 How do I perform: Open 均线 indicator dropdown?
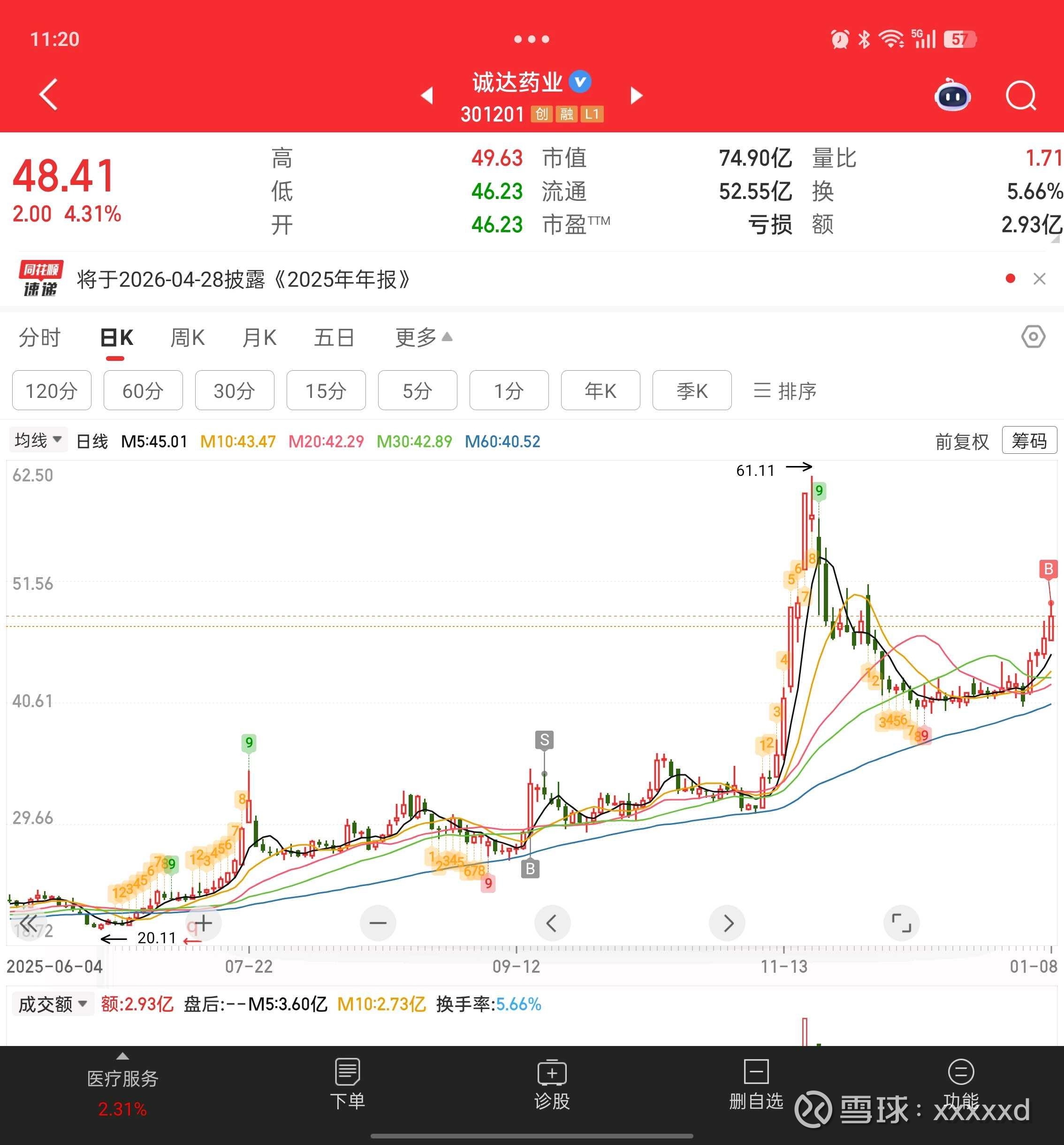point(38,441)
